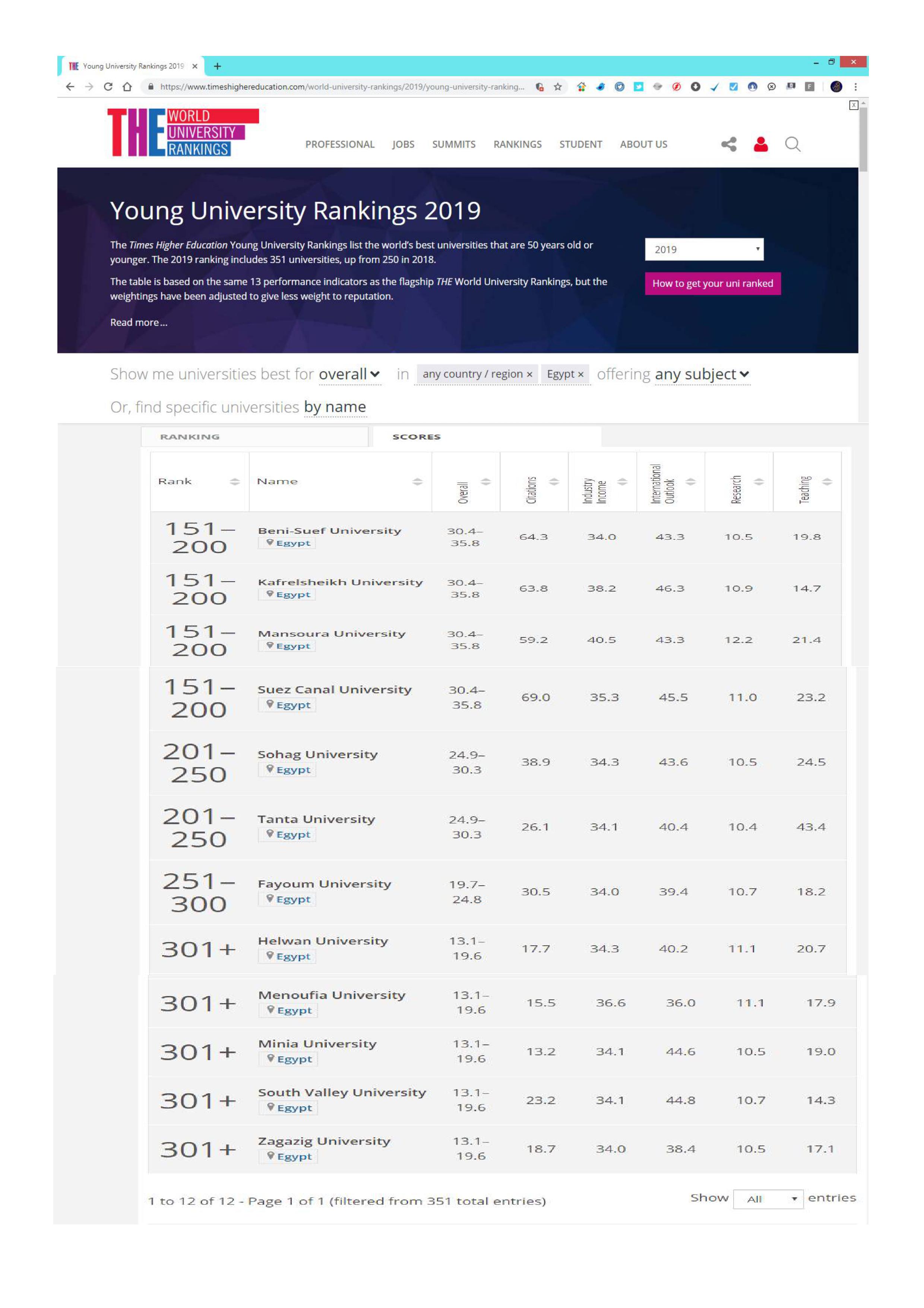This screenshot has width=924, height=1308.
Task: Open Mansoura University's page
Action: [332, 633]
